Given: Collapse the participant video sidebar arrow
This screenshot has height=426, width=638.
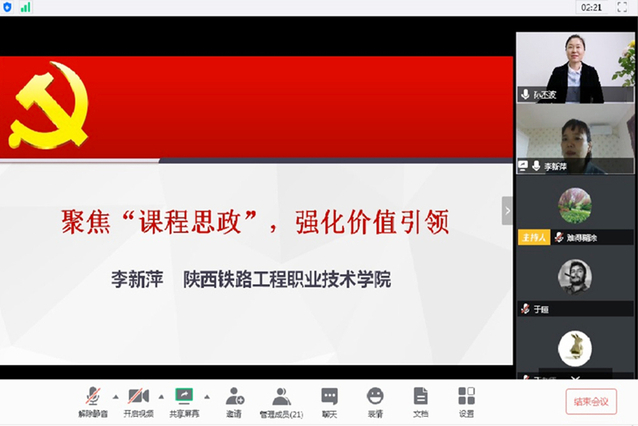Looking at the screenshot, I should pyautogui.click(x=507, y=211).
